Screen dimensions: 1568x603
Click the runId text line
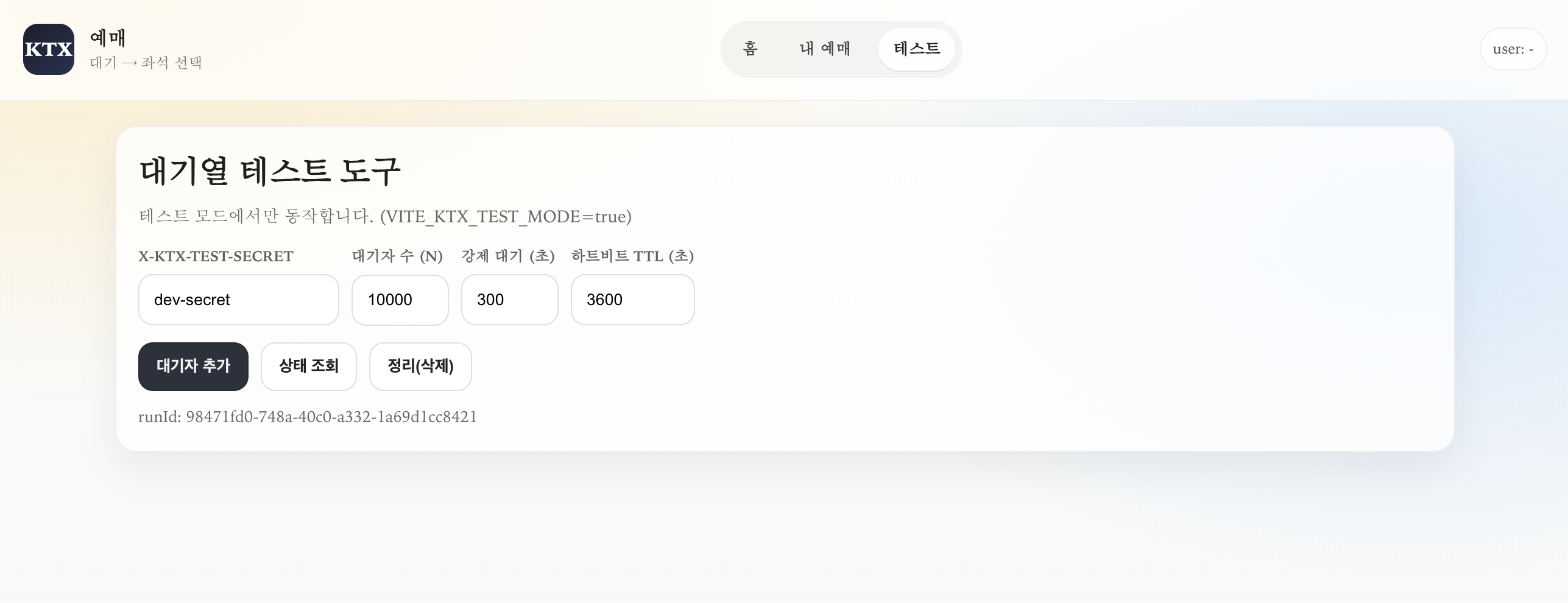point(308,417)
